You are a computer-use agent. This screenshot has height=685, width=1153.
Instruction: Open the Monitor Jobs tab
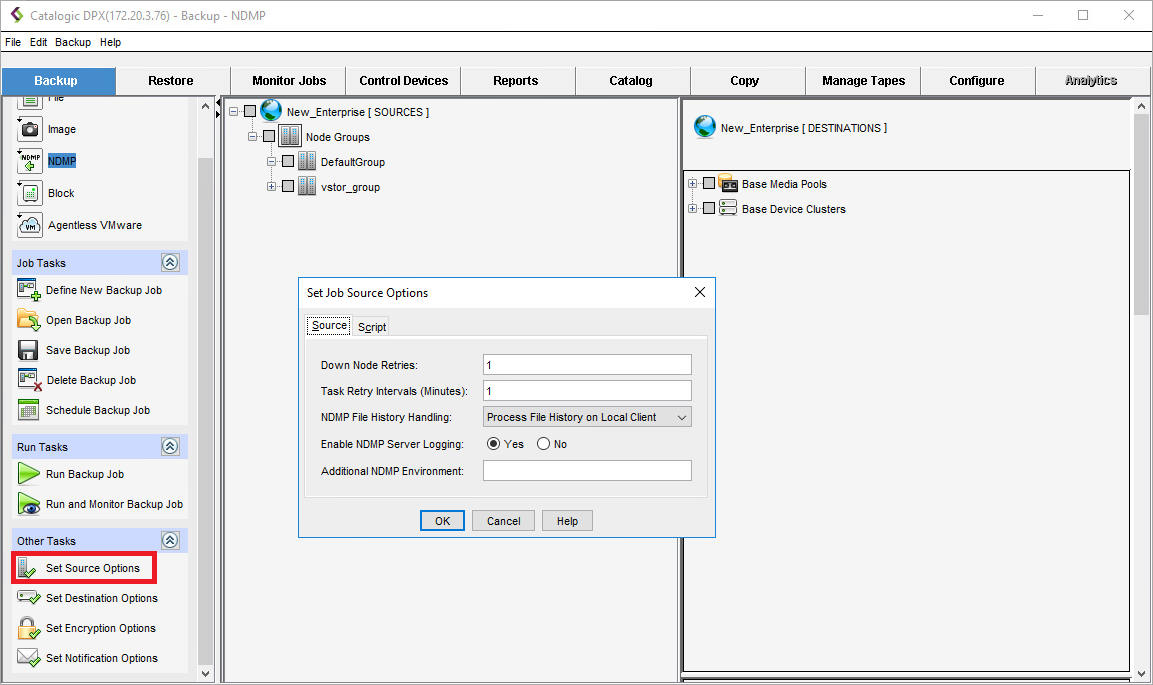tap(288, 81)
